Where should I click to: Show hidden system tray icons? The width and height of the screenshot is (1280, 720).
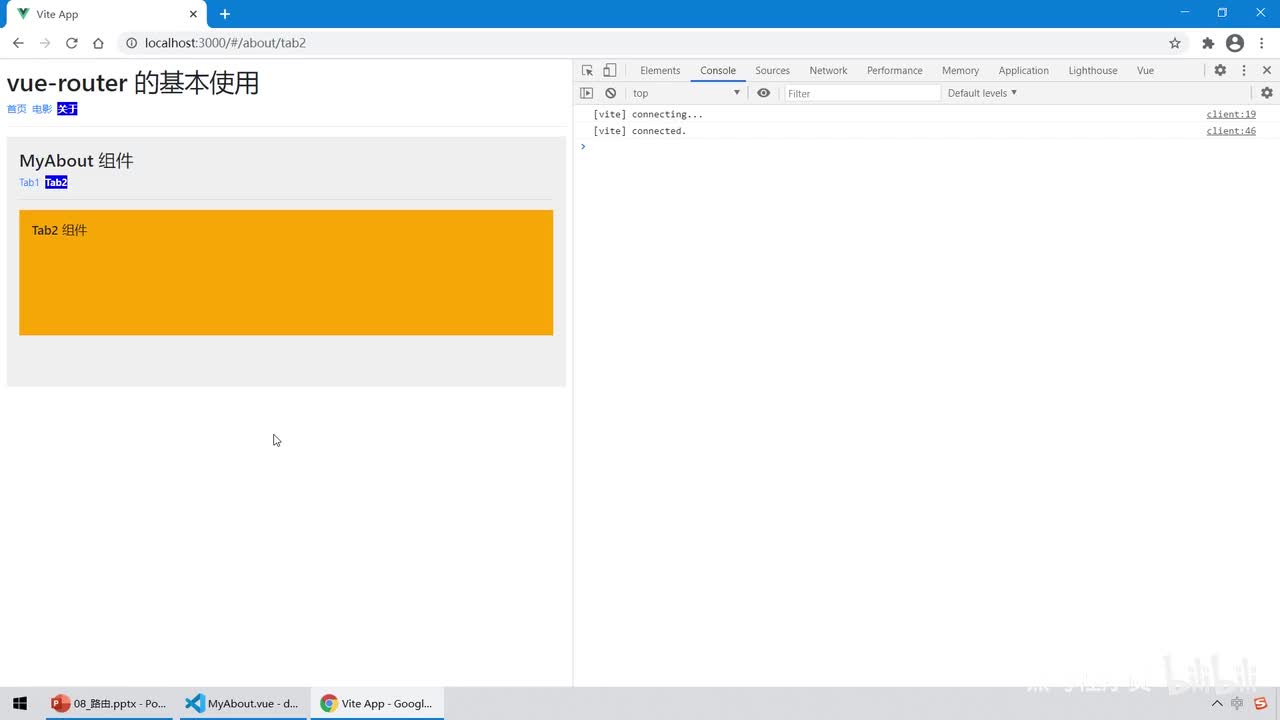pyautogui.click(x=1217, y=704)
